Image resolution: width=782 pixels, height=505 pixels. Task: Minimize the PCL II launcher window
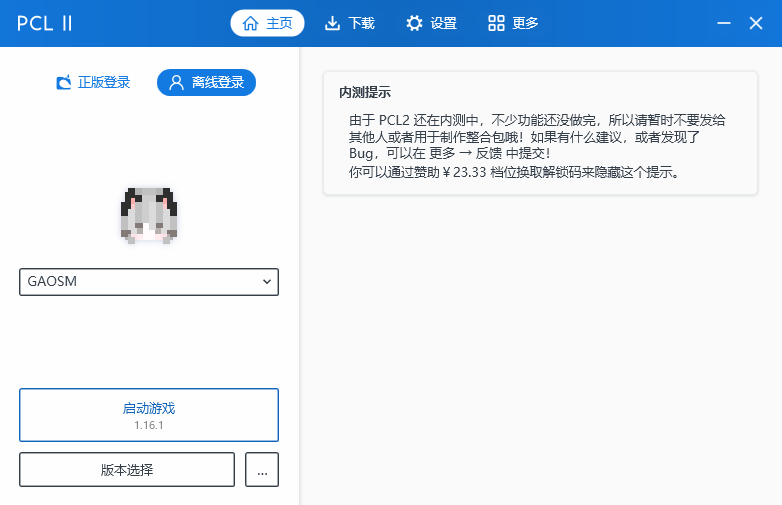[x=724, y=23]
